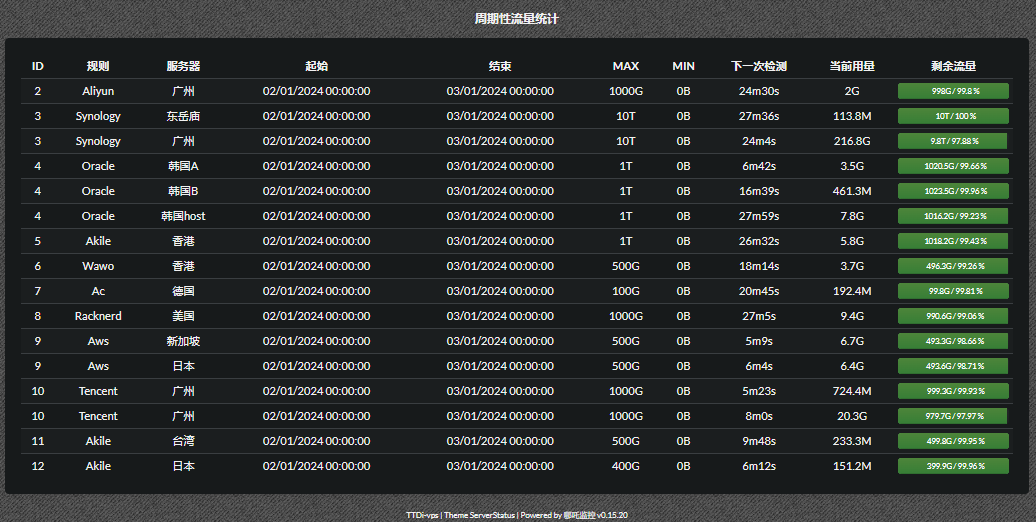Click the 9.8T / 97.88% progress bar
Image resolution: width=1036 pixels, height=522 pixels.
(x=953, y=141)
